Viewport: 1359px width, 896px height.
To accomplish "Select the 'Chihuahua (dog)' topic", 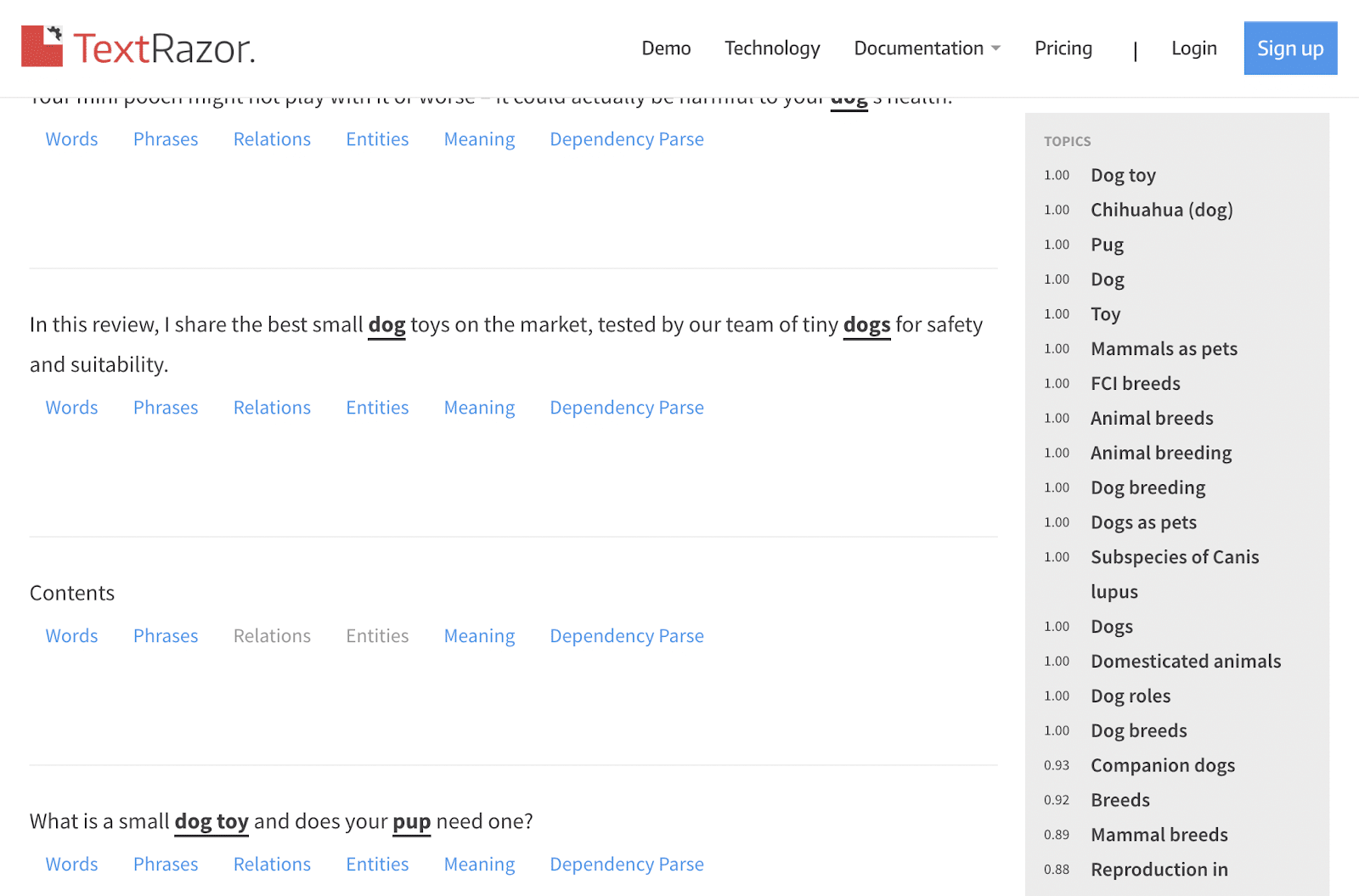I will point(1161,210).
